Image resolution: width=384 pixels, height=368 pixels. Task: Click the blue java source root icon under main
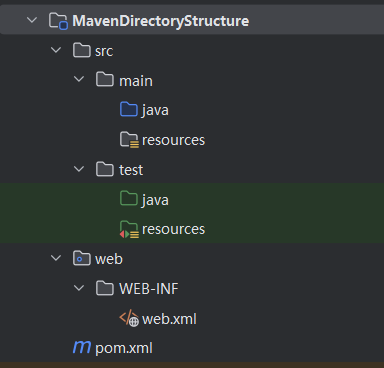(x=129, y=109)
